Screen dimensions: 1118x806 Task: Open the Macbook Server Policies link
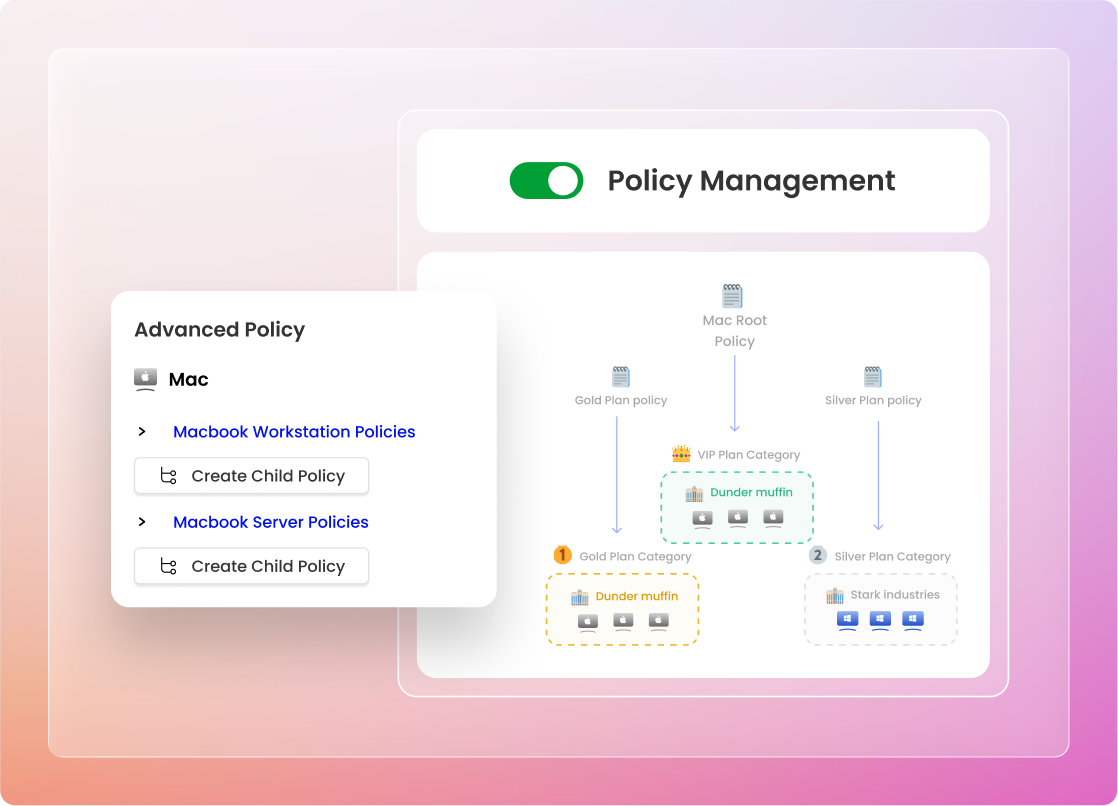tap(271, 522)
